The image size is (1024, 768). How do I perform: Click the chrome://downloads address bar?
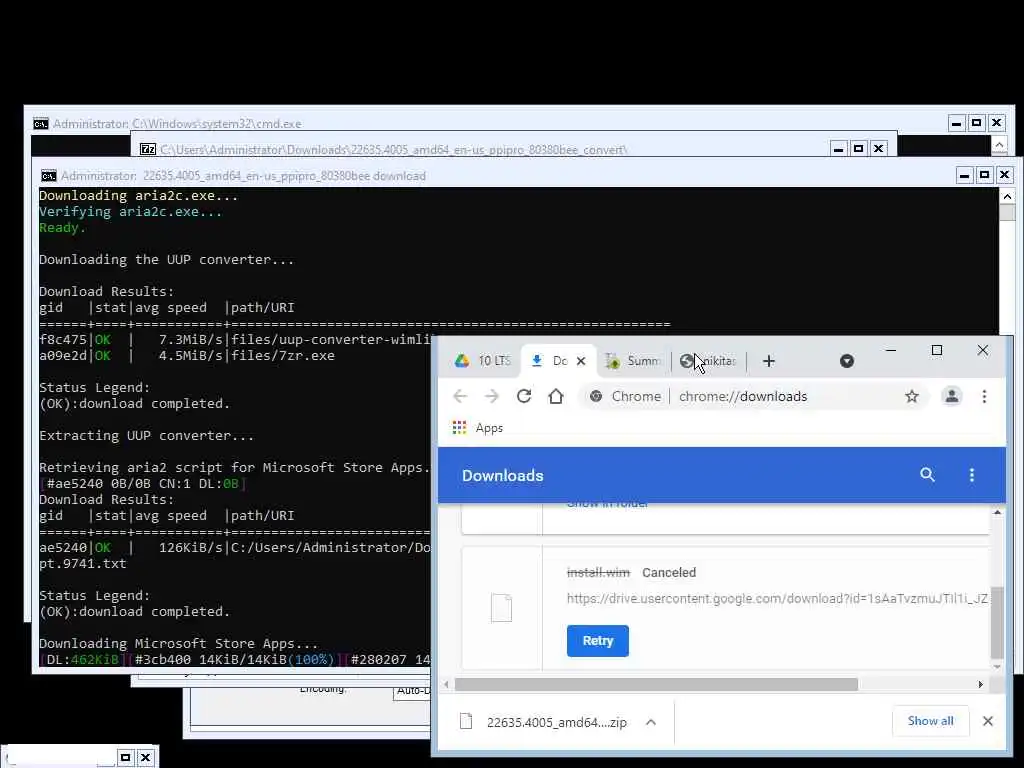[x=743, y=396]
